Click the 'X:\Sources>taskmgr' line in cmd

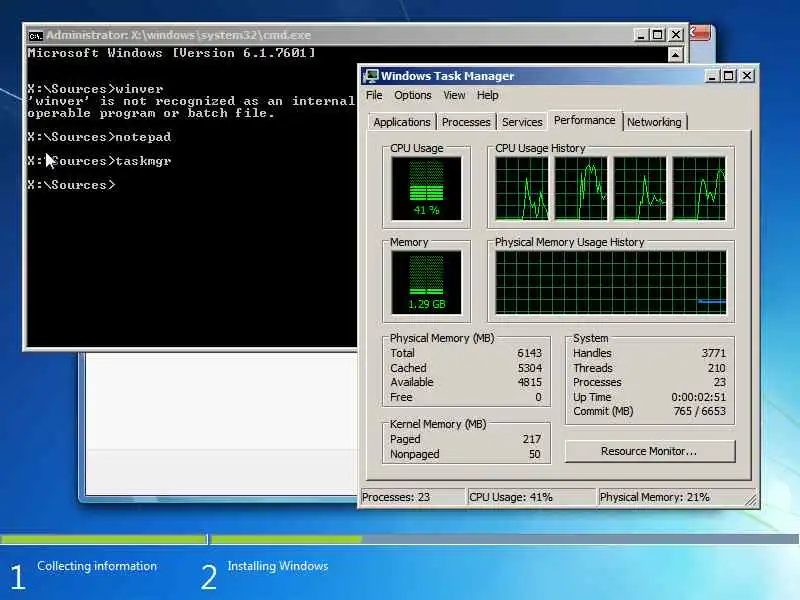tap(99, 161)
